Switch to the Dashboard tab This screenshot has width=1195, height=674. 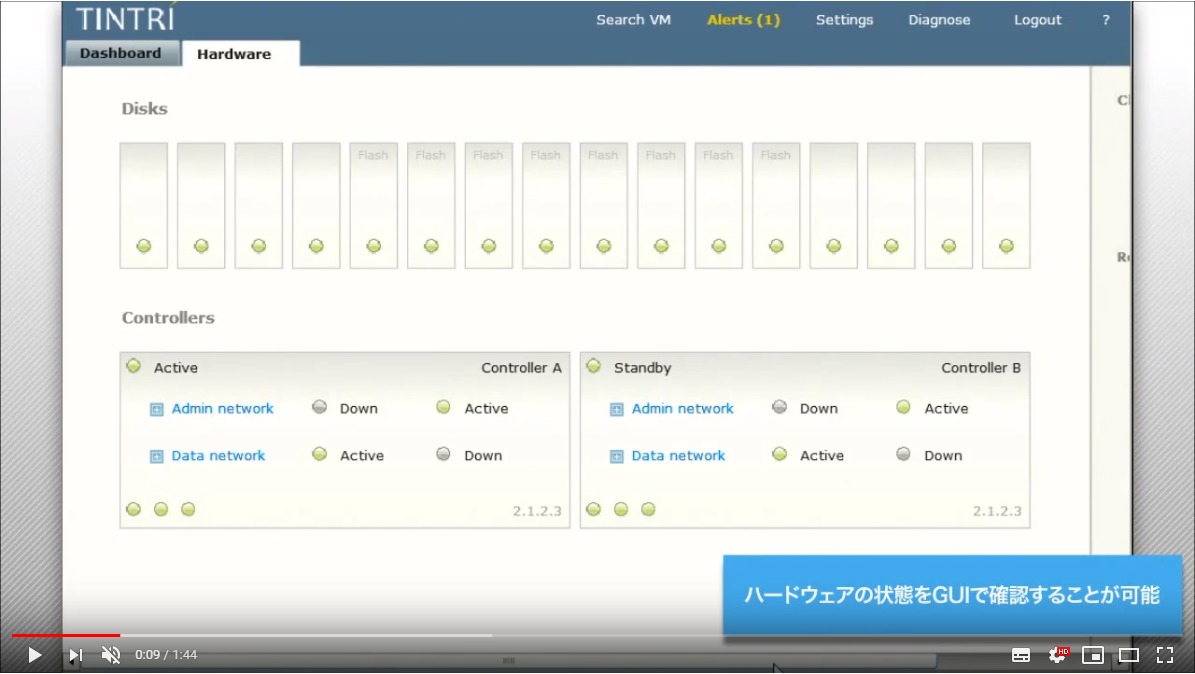[121, 53]
